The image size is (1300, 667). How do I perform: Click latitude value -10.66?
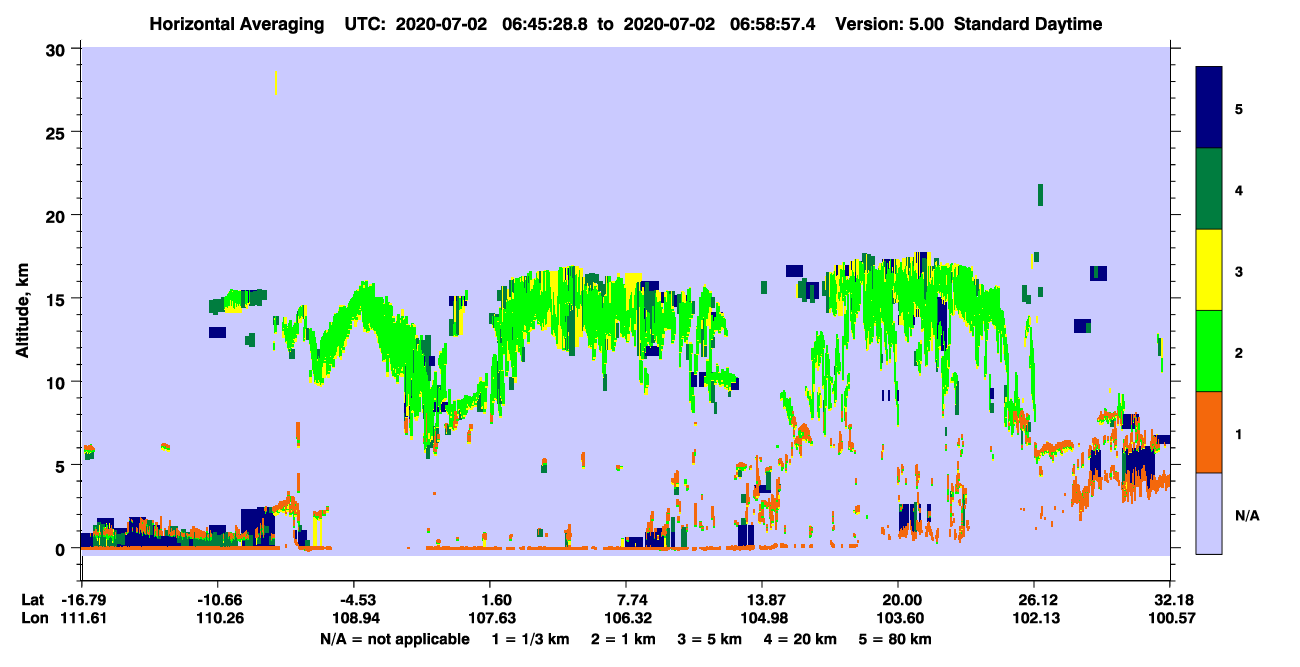(x=218, y=600)
